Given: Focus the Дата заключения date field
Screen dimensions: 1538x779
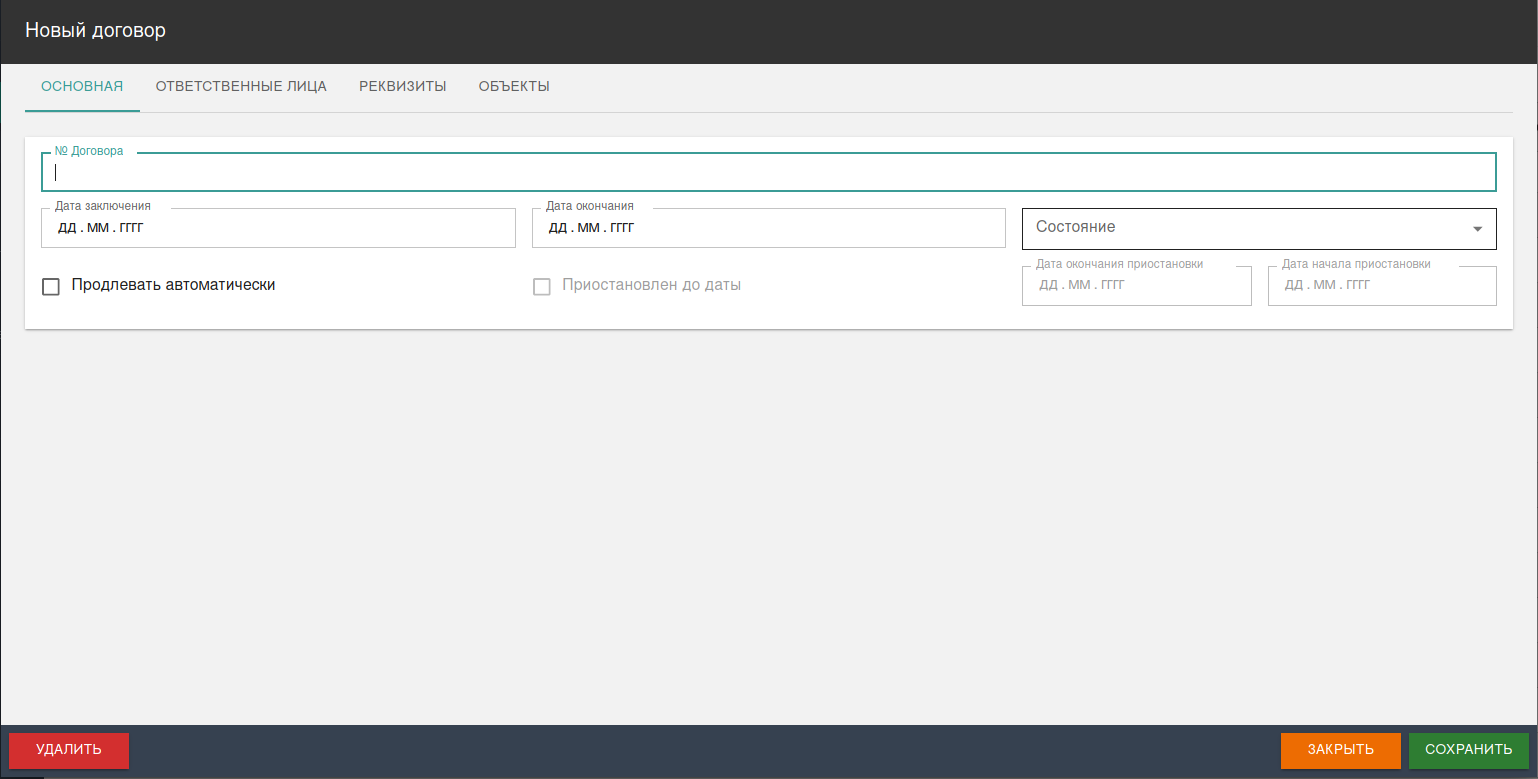Looking at the screenshot, I should tap(278, 228).
